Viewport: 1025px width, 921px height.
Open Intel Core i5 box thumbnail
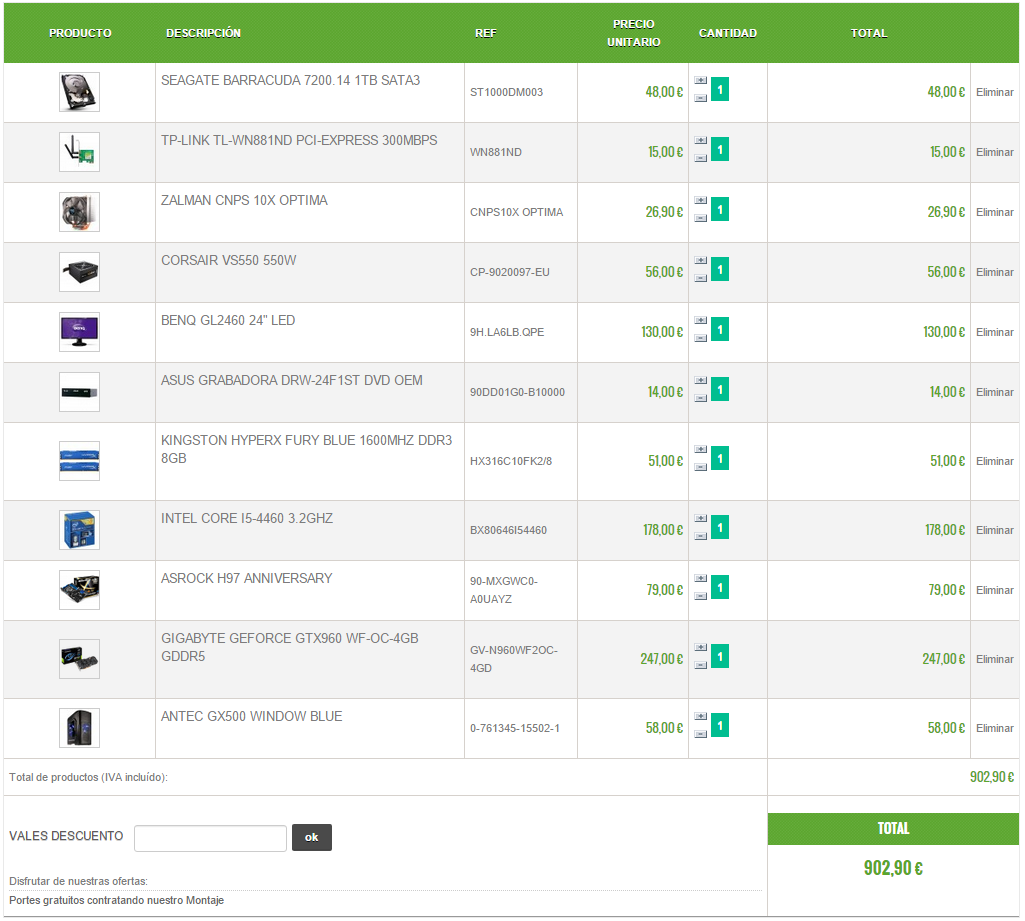click(79, 531)
